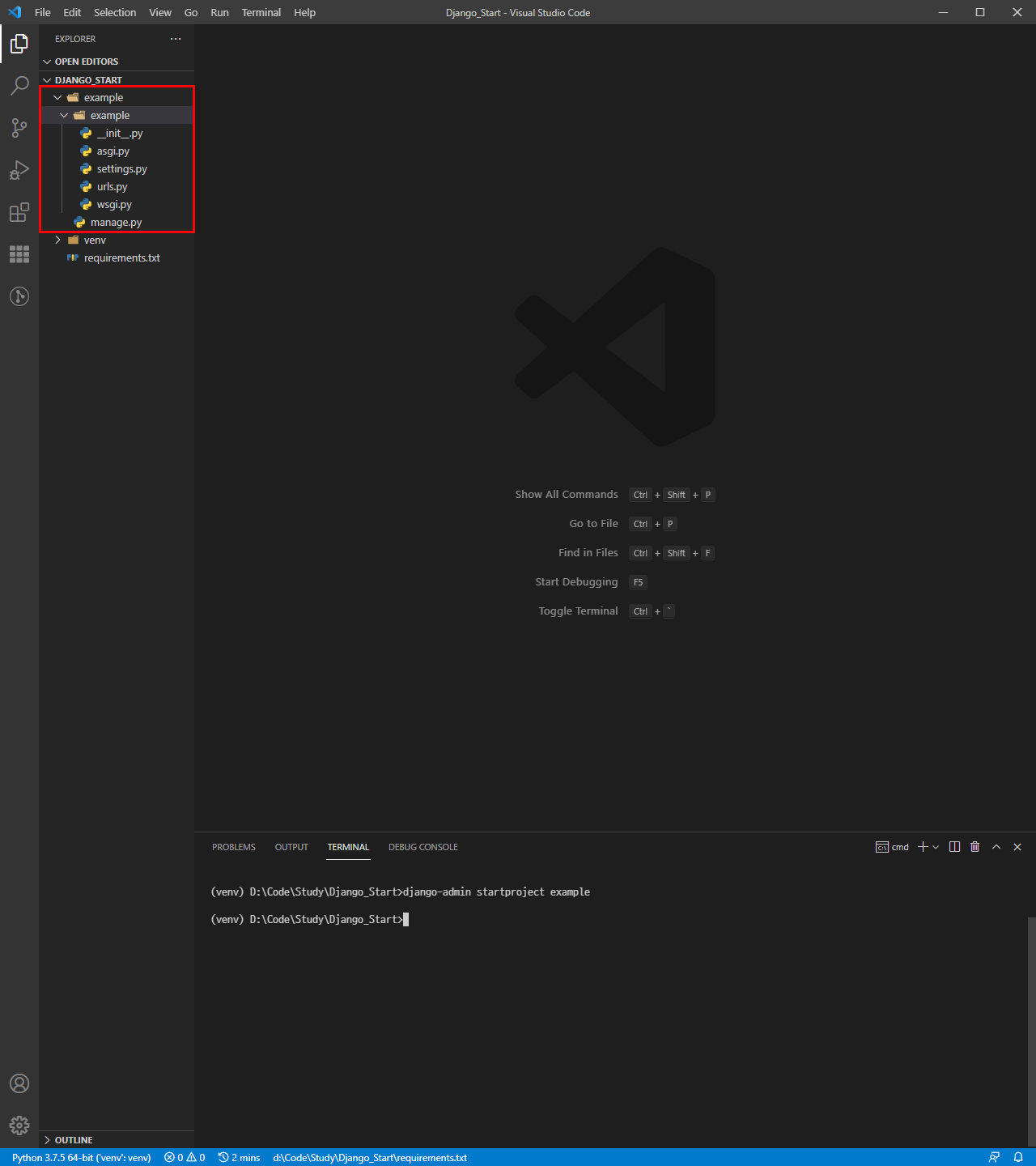
Task: Open the Selection menu
Action: (x=115, y=12)
